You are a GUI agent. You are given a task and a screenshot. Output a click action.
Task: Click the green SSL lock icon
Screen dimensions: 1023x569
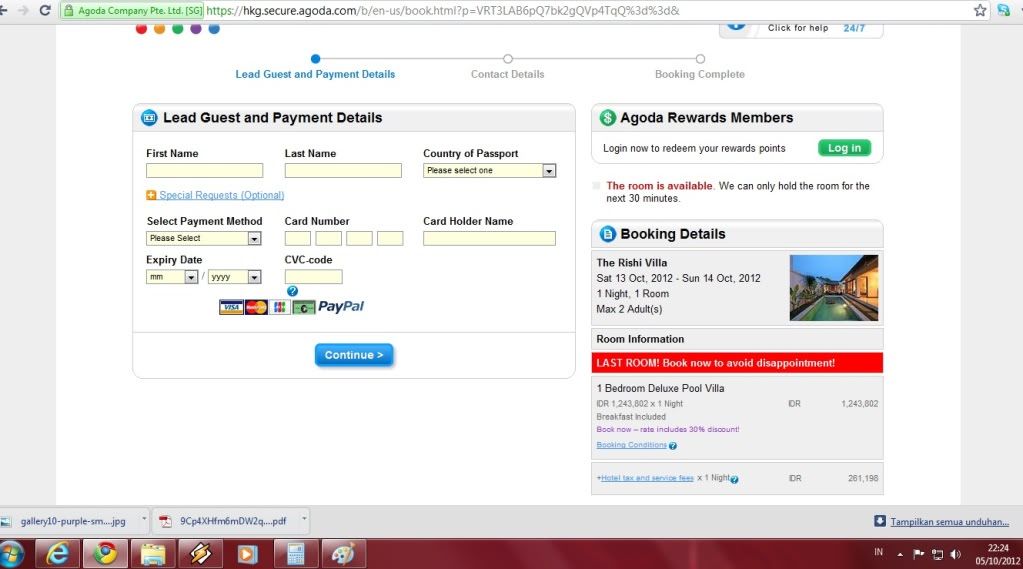[x=69, y=10]
